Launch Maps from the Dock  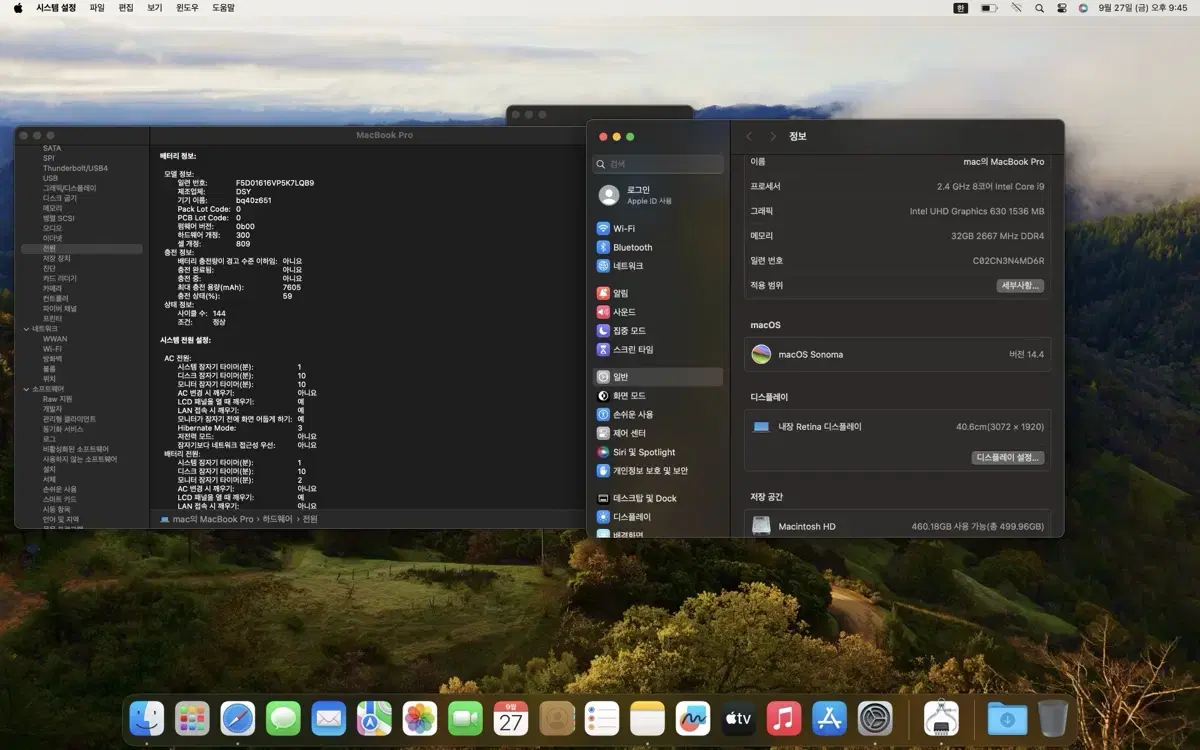point(374,718)
